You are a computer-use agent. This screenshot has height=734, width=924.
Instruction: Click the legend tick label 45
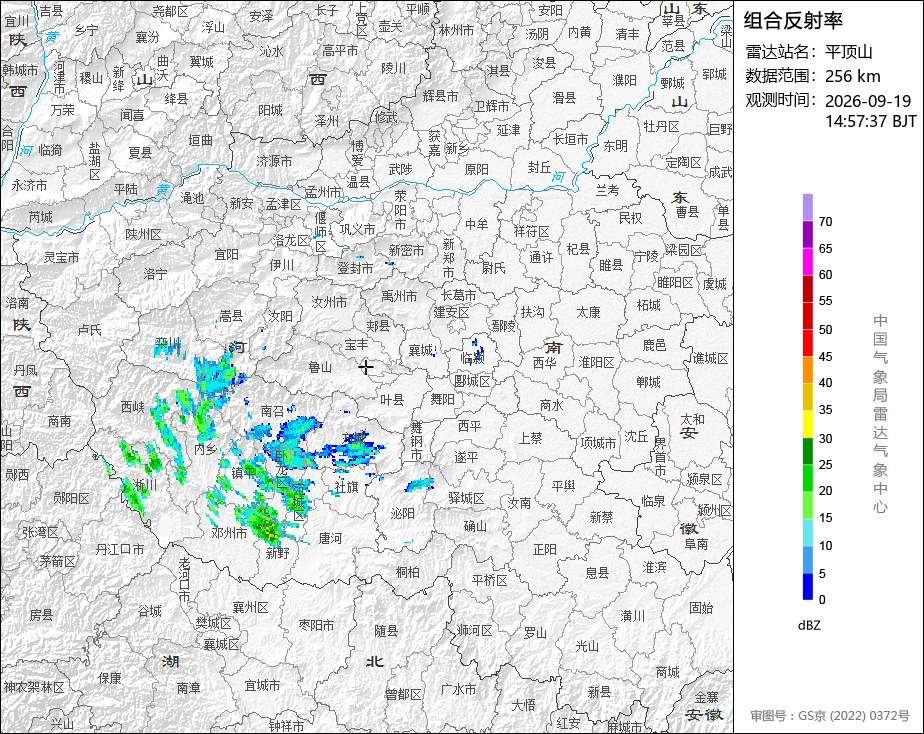(826, 356)
